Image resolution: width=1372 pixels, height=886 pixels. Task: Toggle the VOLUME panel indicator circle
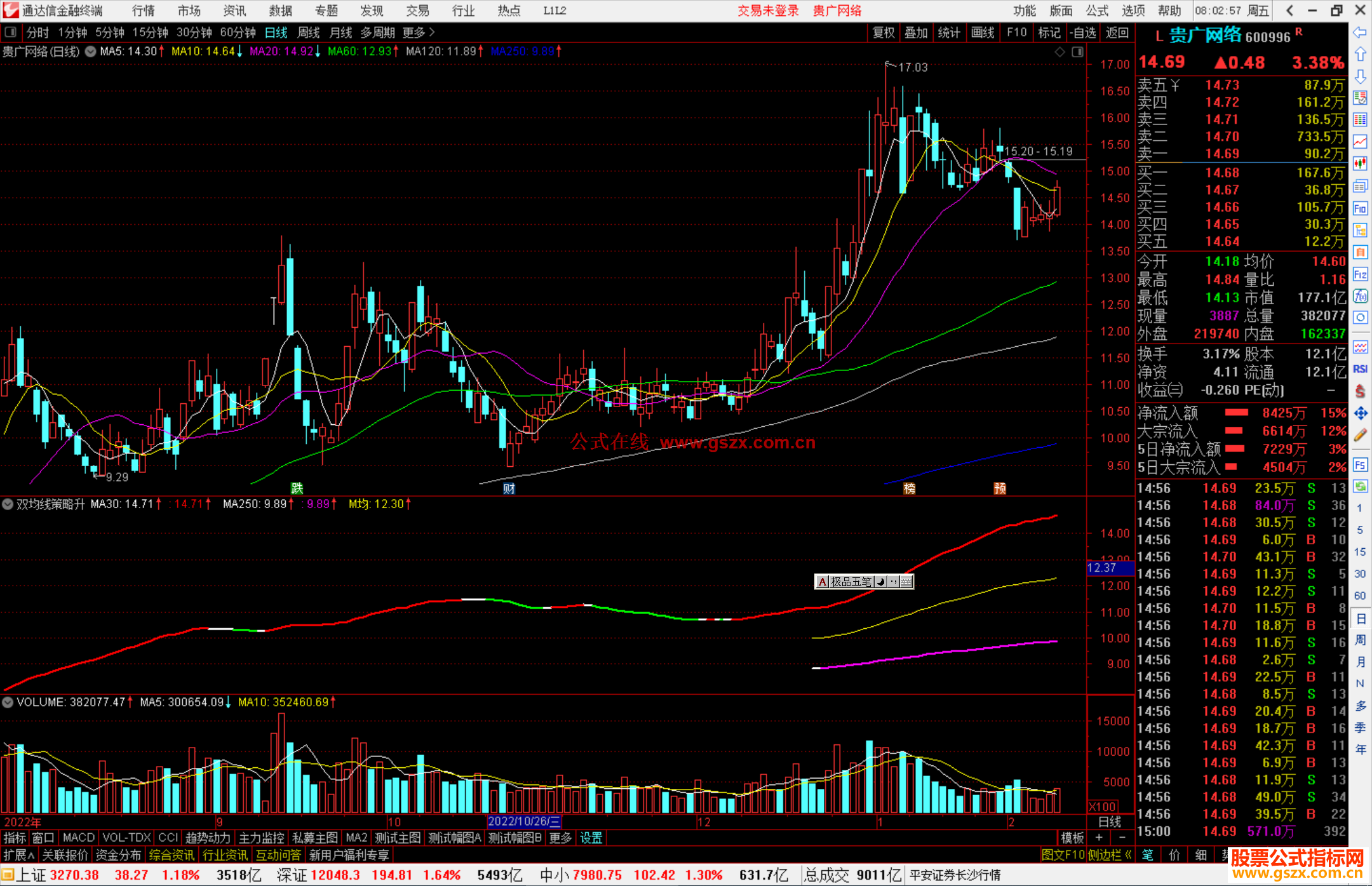coord(8,702)
